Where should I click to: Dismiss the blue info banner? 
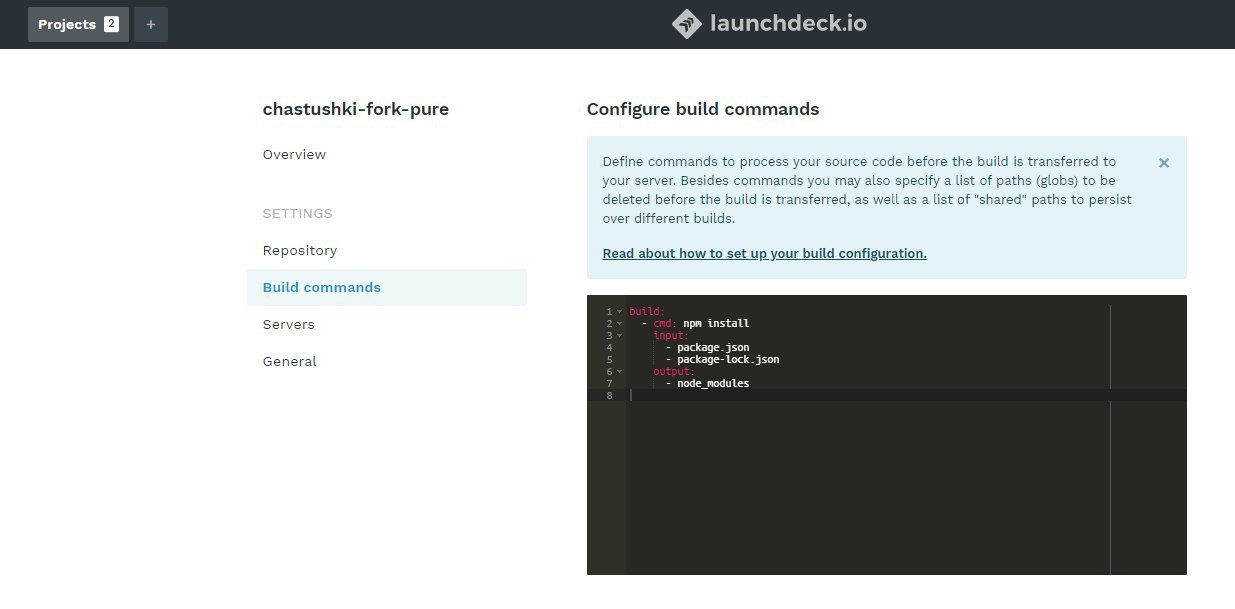(x=1163, y=163)
